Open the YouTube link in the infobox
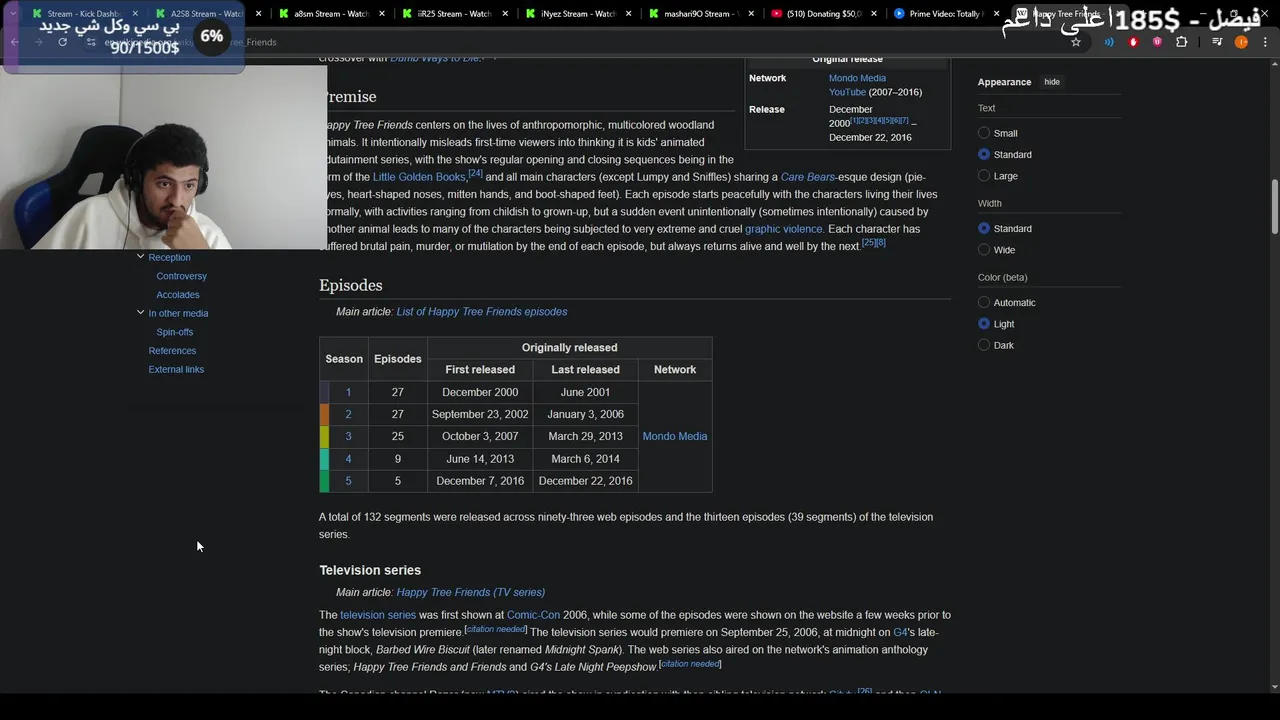This screenshot has height=720, width=1280. pyautogui.click(x=847, y=92)
